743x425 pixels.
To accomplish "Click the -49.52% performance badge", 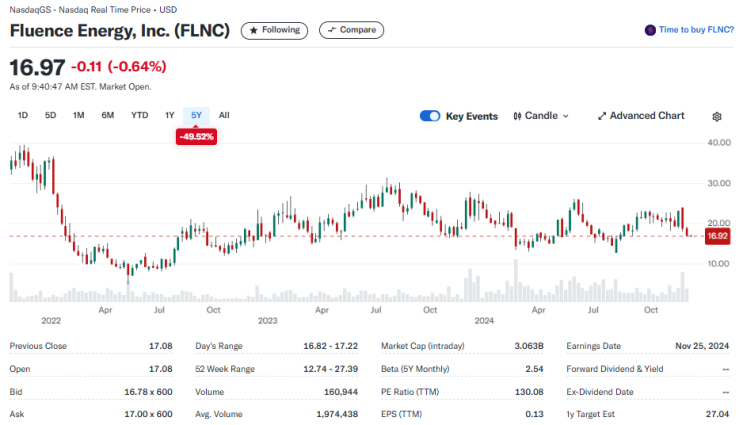I will (x=196, y=137).
